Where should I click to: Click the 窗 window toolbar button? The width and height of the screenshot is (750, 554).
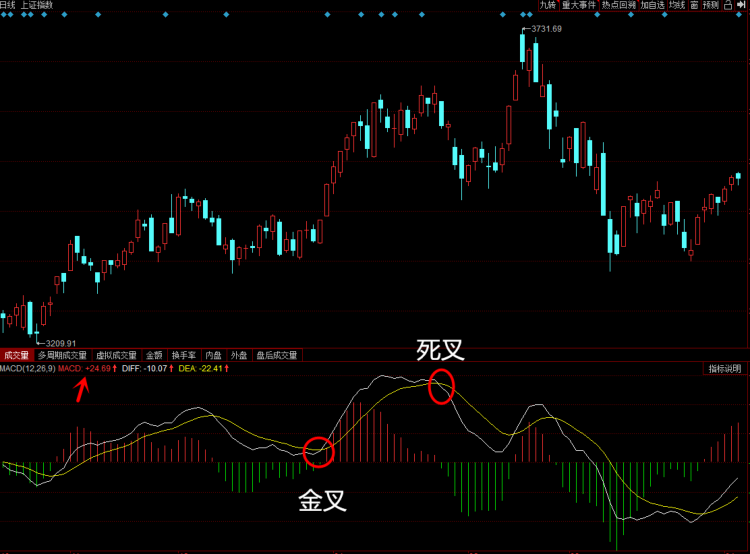[x=694, y=5]
